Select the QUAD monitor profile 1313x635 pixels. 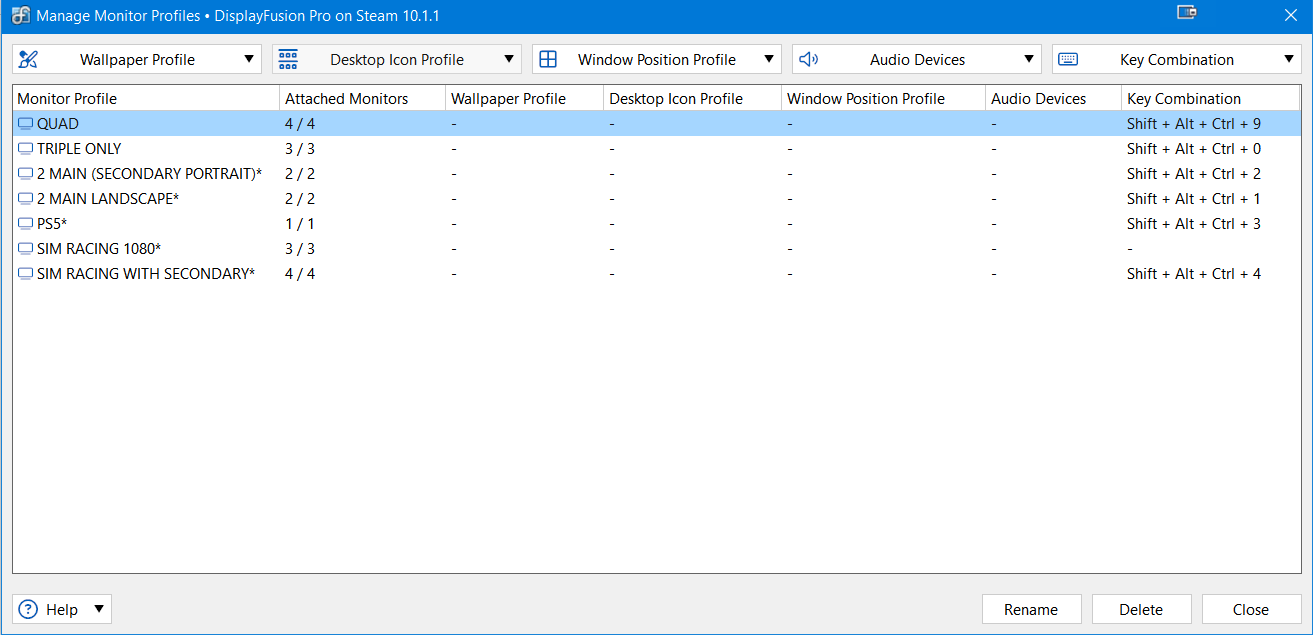pyautogui.click(x=657, y=124)
